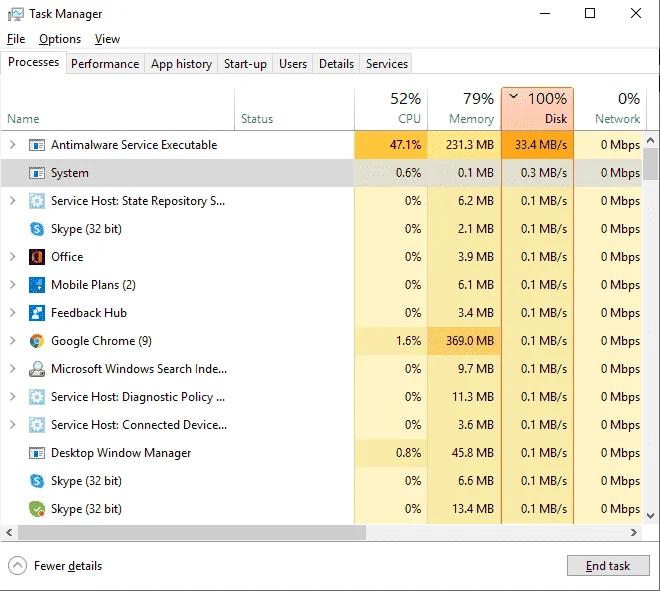Click the Skype icon in the 6.6 MB row
Screen dimensions: 660x591
[x=37, y=481]
